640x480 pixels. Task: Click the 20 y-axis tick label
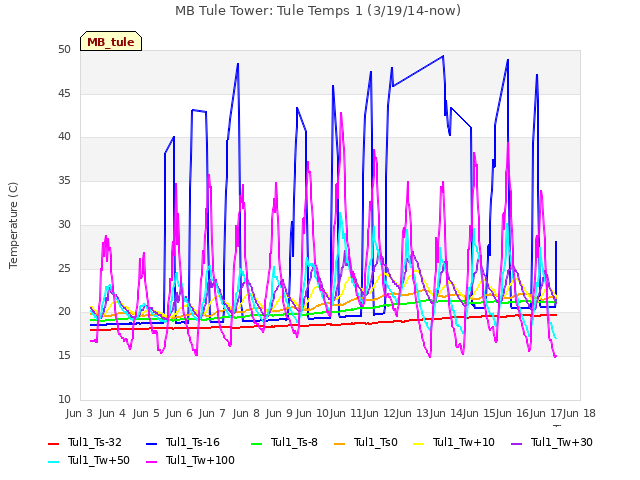point(64,311)
